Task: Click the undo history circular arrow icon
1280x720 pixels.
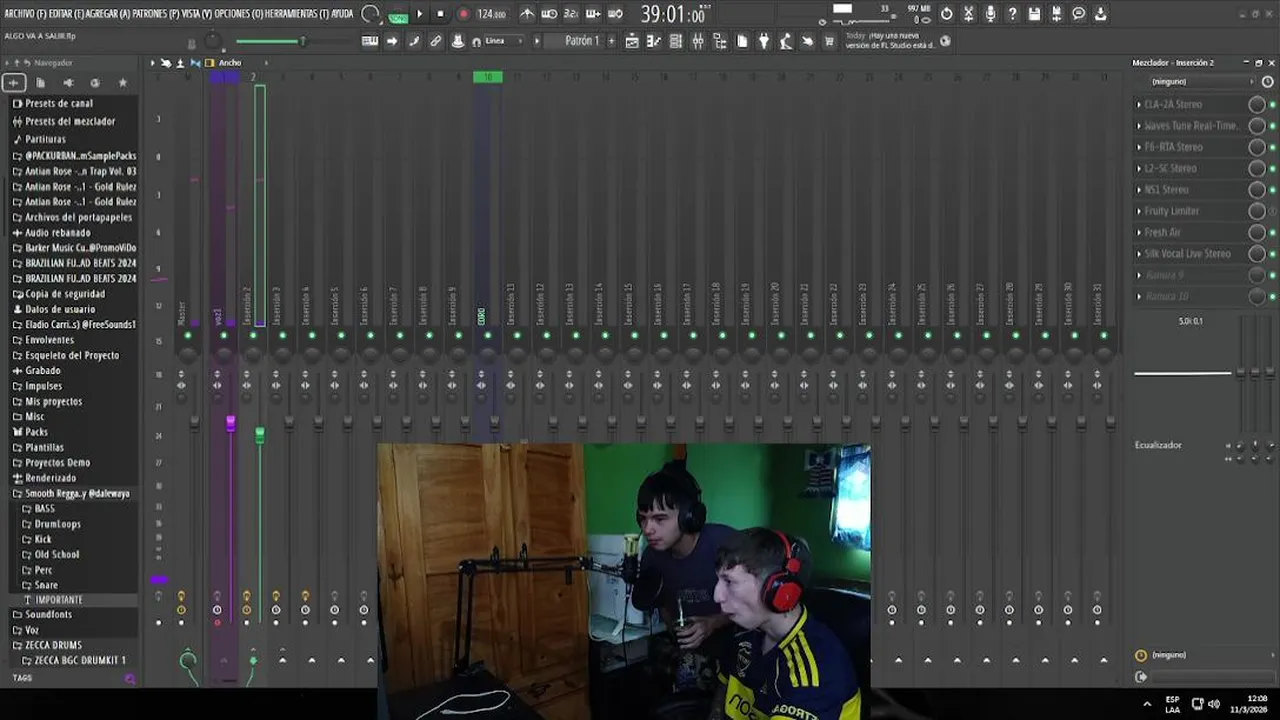Action: [946, 14]
